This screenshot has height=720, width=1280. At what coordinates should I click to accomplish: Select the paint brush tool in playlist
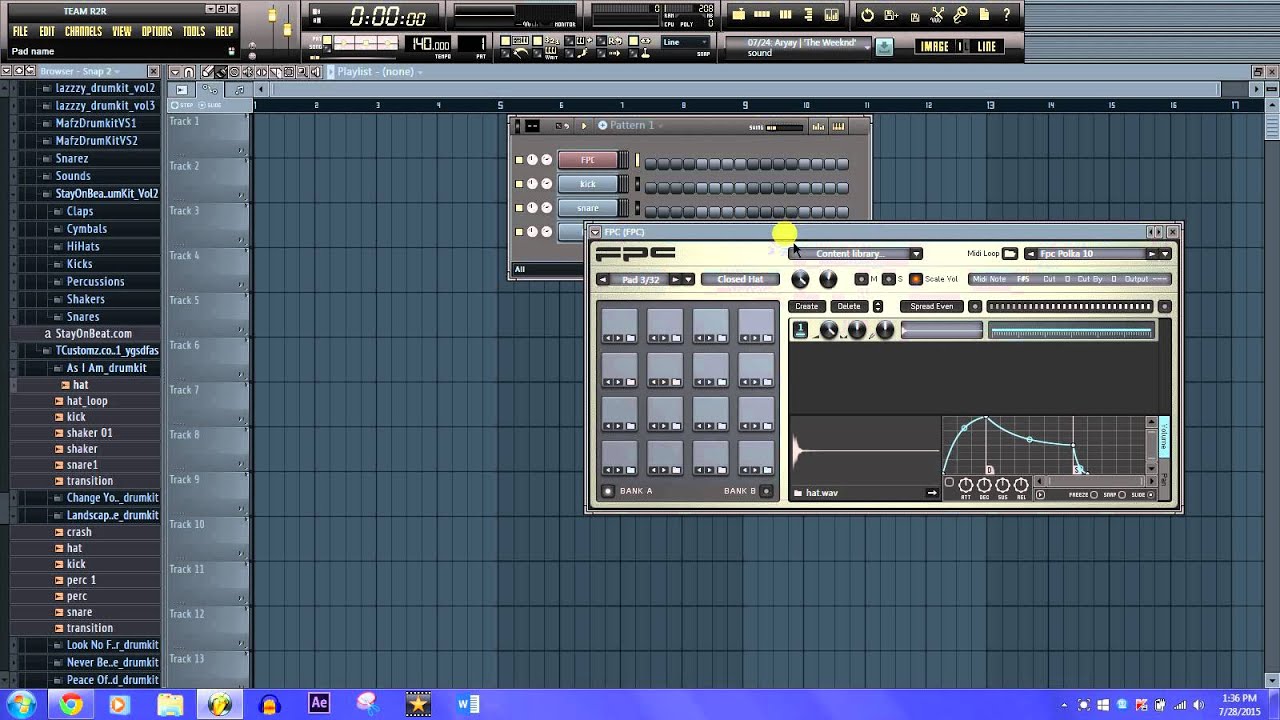[x=221, y=71]
